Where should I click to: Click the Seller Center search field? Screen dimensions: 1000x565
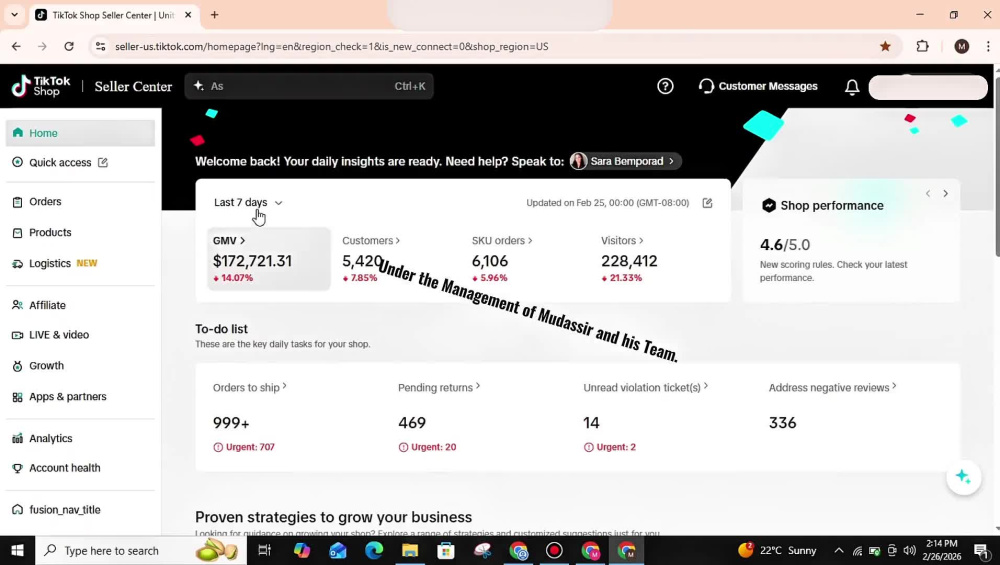tap(309, 86)
